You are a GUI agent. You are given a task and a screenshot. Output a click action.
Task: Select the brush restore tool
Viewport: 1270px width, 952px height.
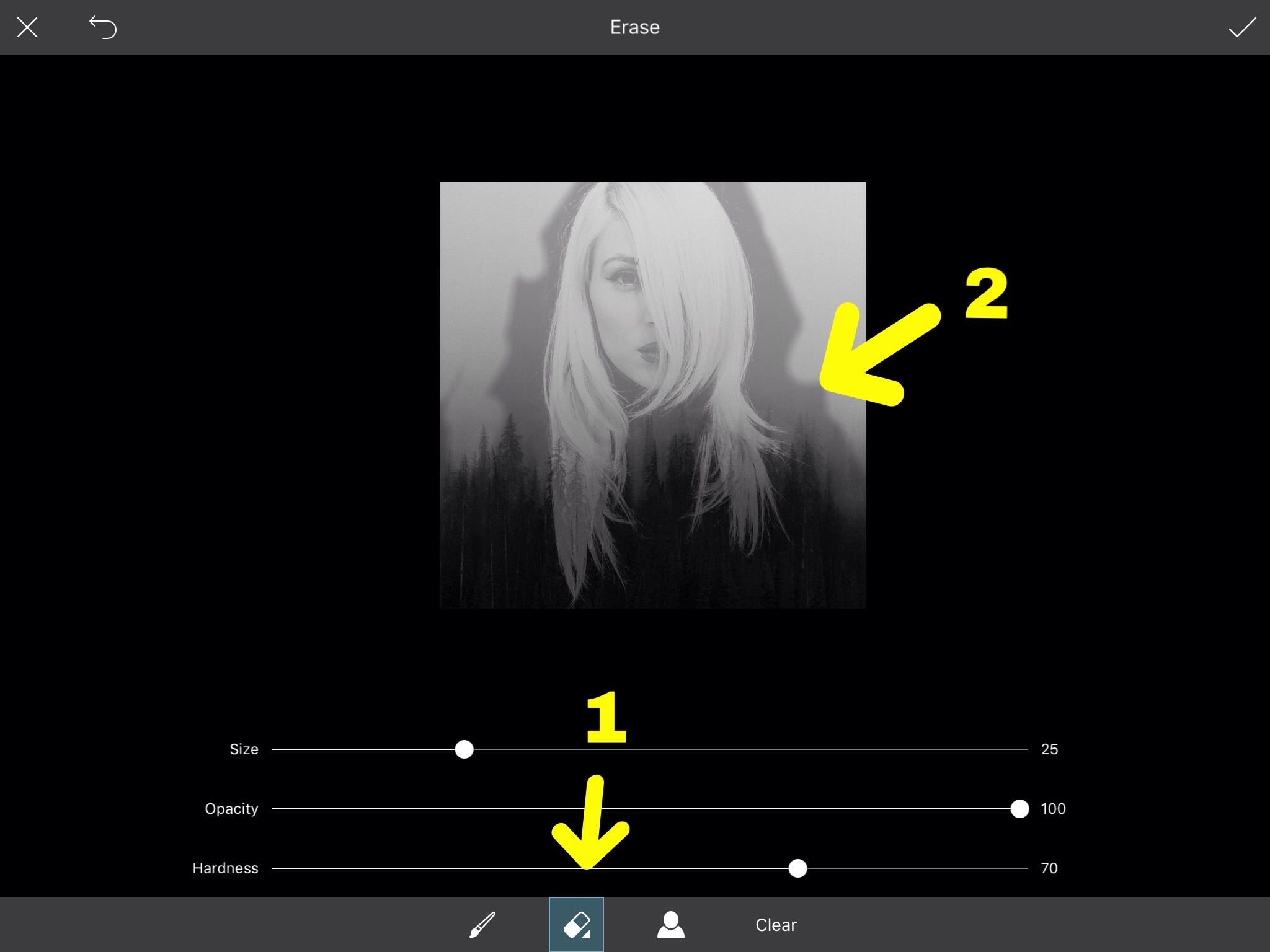pyautogui.click(x=482, y=925)
